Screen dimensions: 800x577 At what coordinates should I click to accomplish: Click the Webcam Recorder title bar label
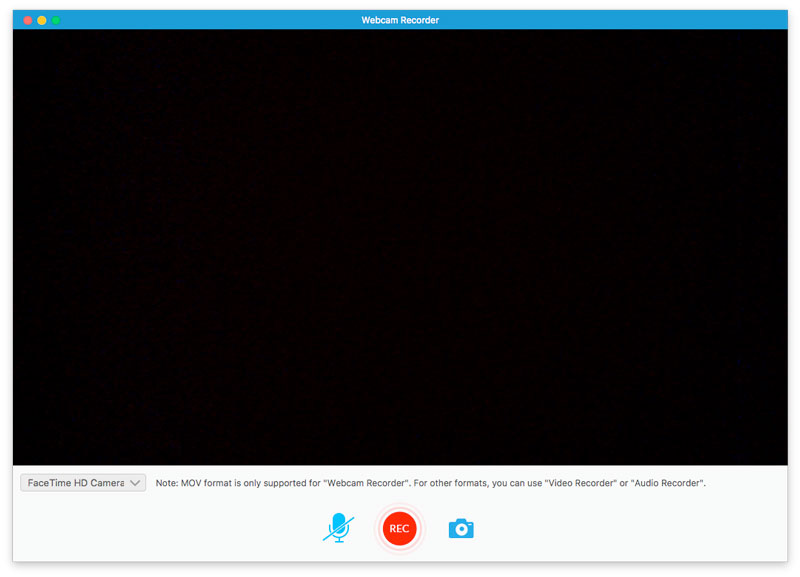[399, 19]
